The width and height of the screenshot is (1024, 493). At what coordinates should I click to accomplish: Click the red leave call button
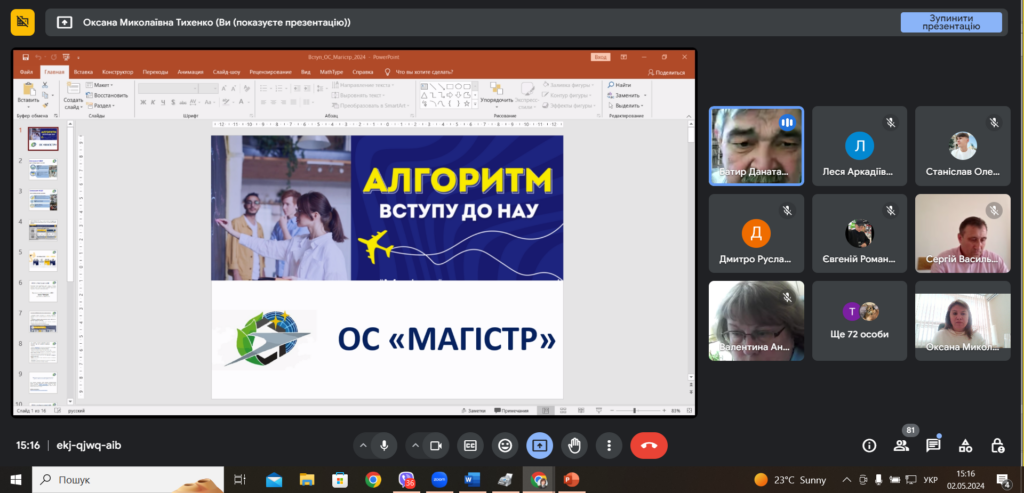[x=649, y=445]
